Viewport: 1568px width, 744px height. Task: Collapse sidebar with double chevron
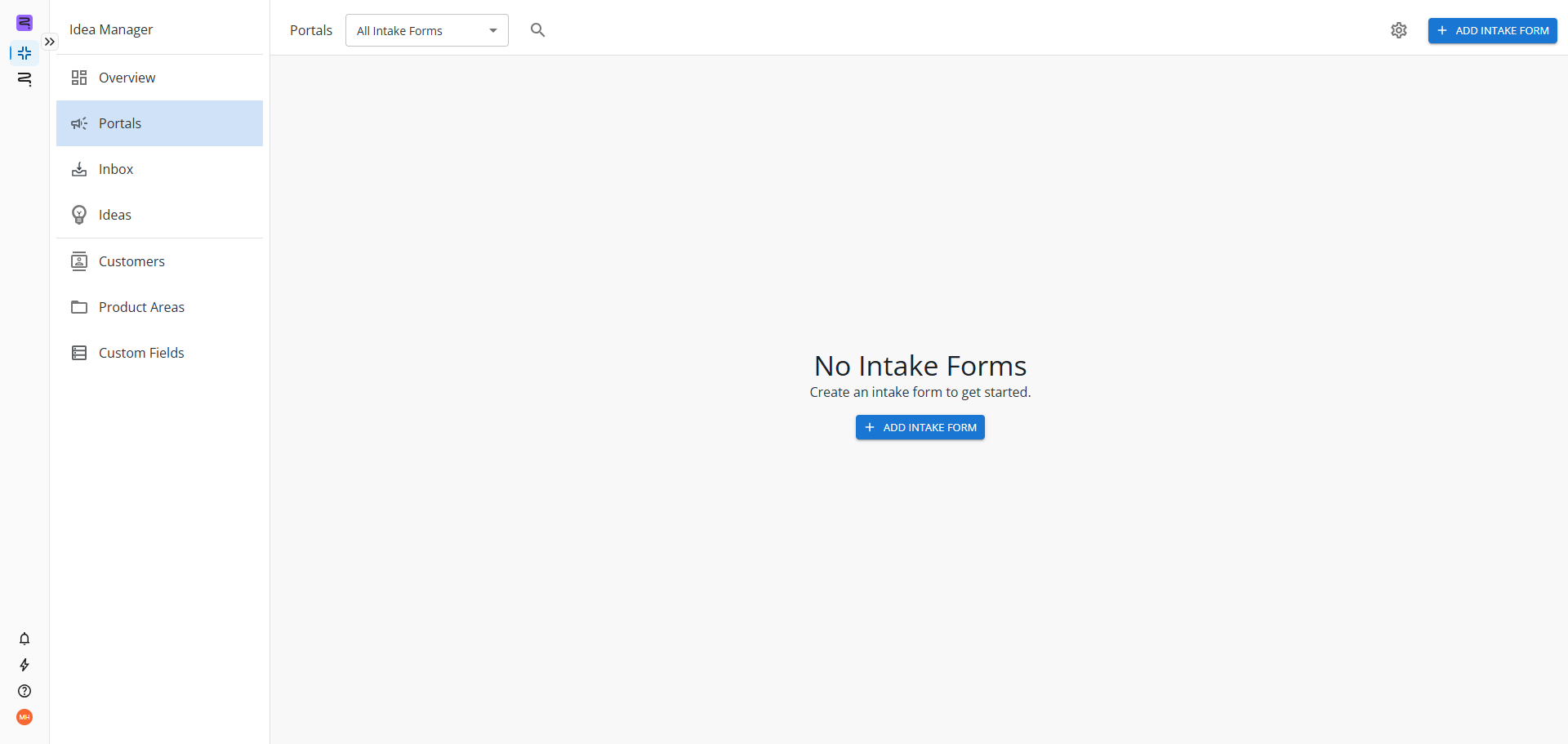[x=50, y=42]
